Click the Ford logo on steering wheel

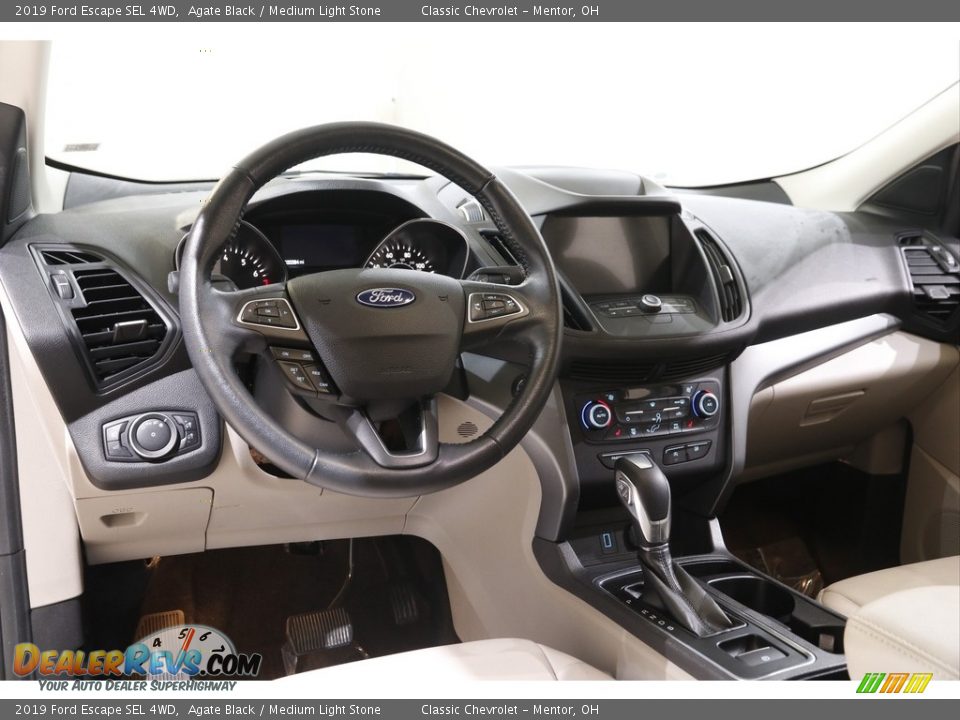(x=385, y=297)
